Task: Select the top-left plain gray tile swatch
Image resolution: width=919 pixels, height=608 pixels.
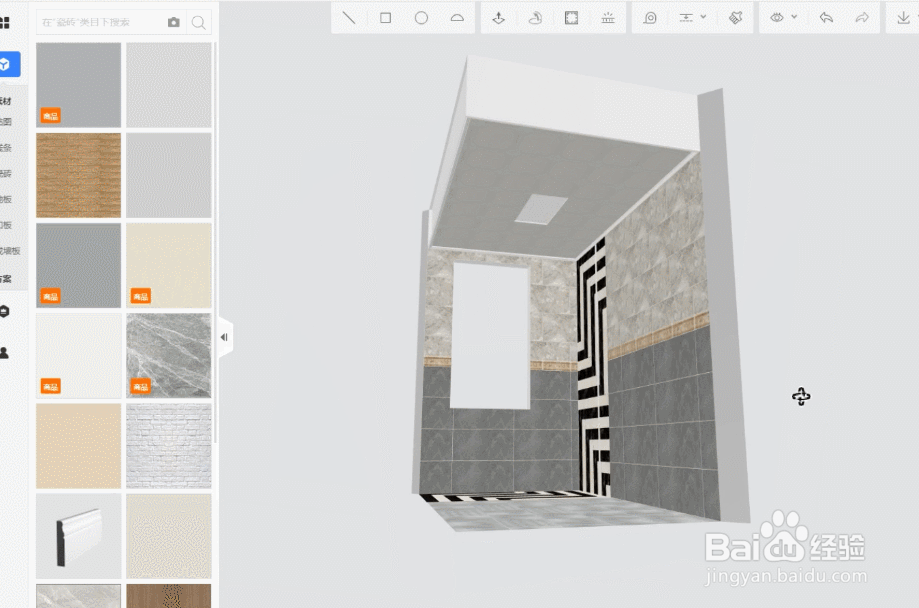Action: point(79,85)
